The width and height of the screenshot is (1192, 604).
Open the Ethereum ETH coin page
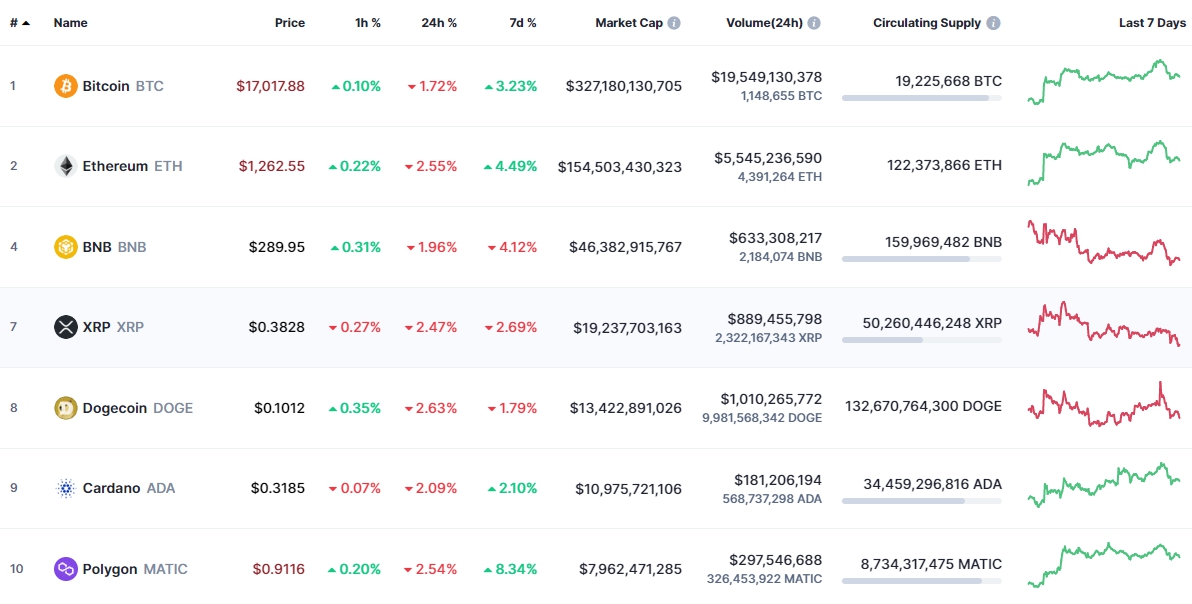[132, 166]
